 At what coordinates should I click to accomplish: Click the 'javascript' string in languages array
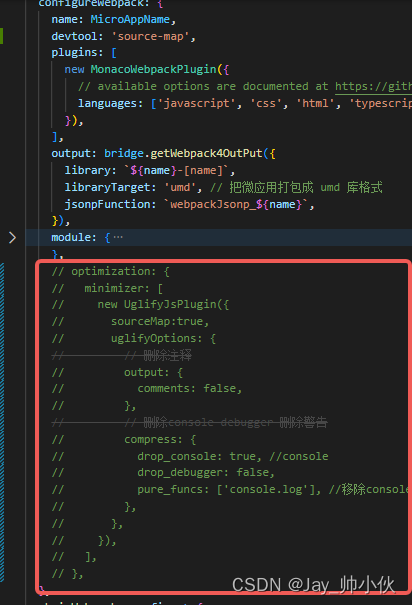[196, 103]
